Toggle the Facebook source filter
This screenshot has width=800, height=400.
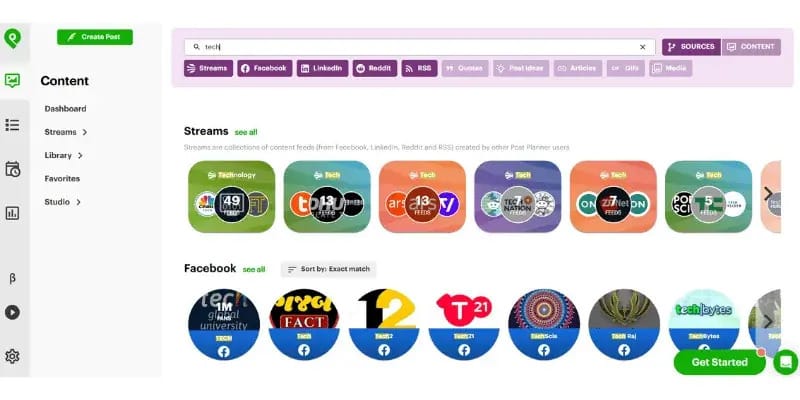[x=264, y=68]
